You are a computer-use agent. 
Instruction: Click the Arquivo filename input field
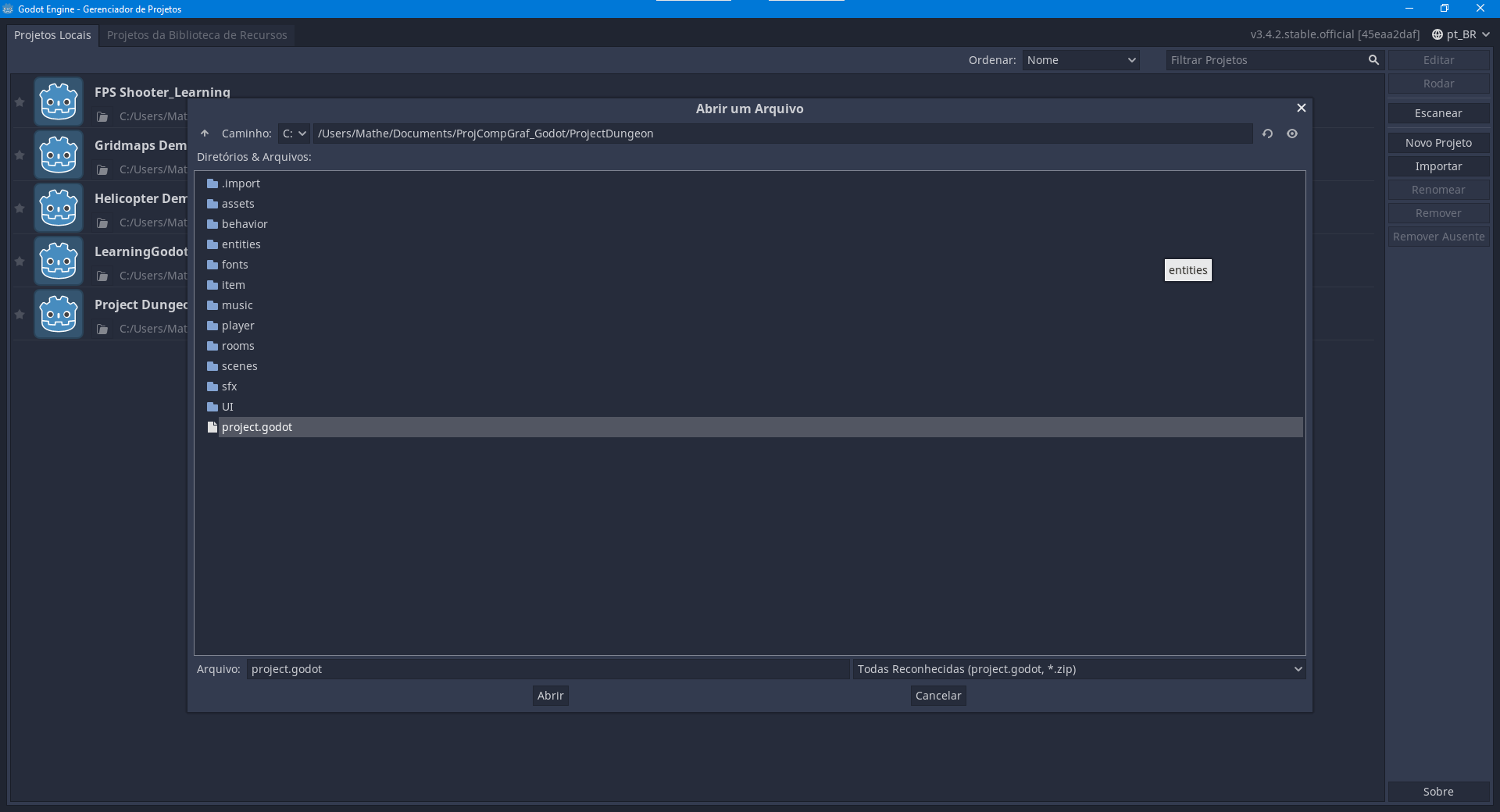pyautogui.click(x=548, y=669)
